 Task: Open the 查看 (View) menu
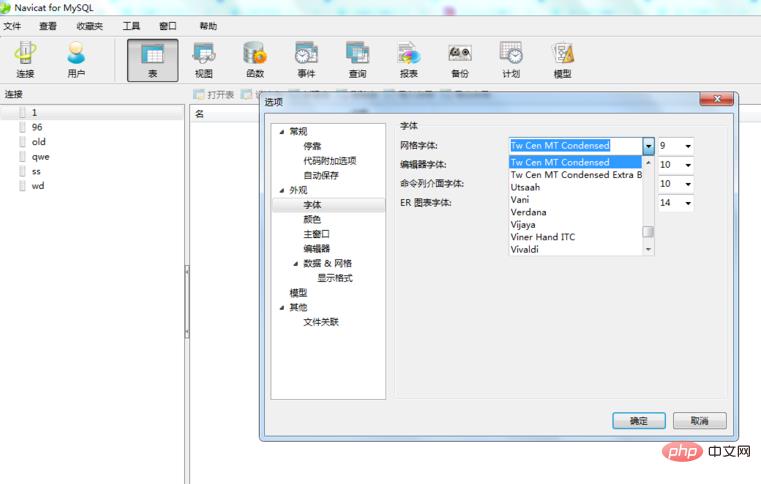click(48, 26)
